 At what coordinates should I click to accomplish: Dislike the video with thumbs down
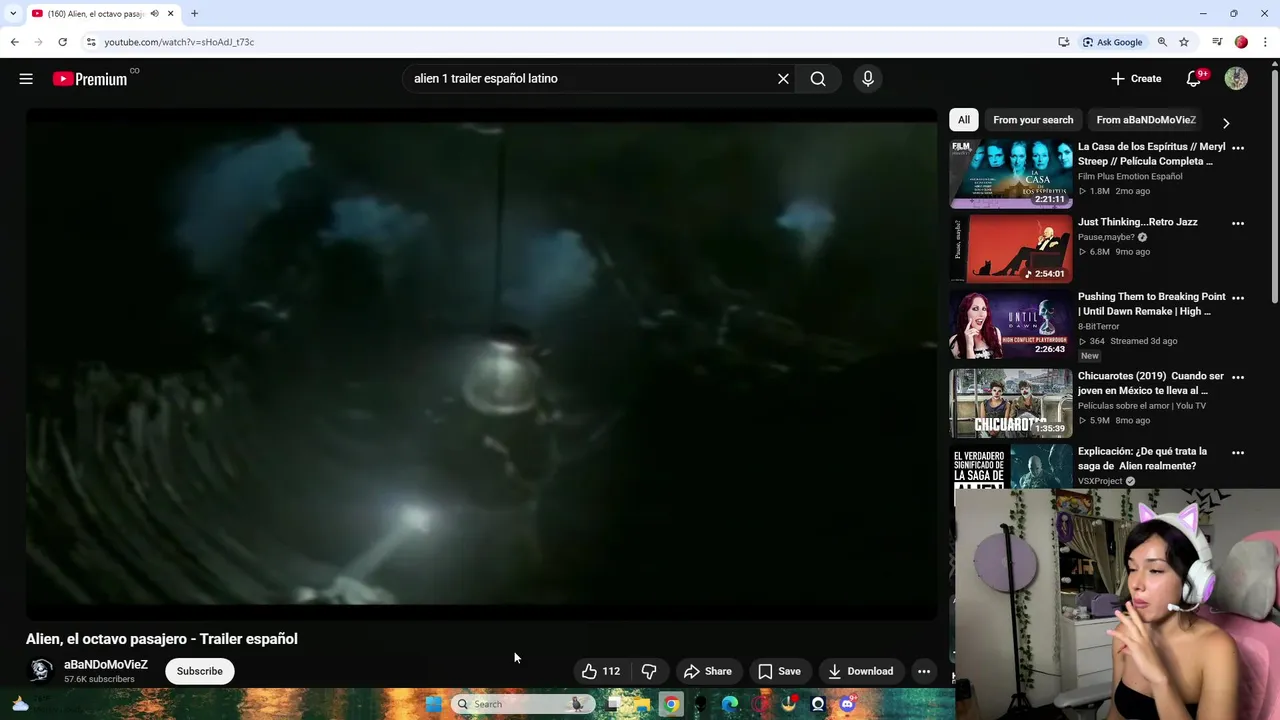pos(649,671)
